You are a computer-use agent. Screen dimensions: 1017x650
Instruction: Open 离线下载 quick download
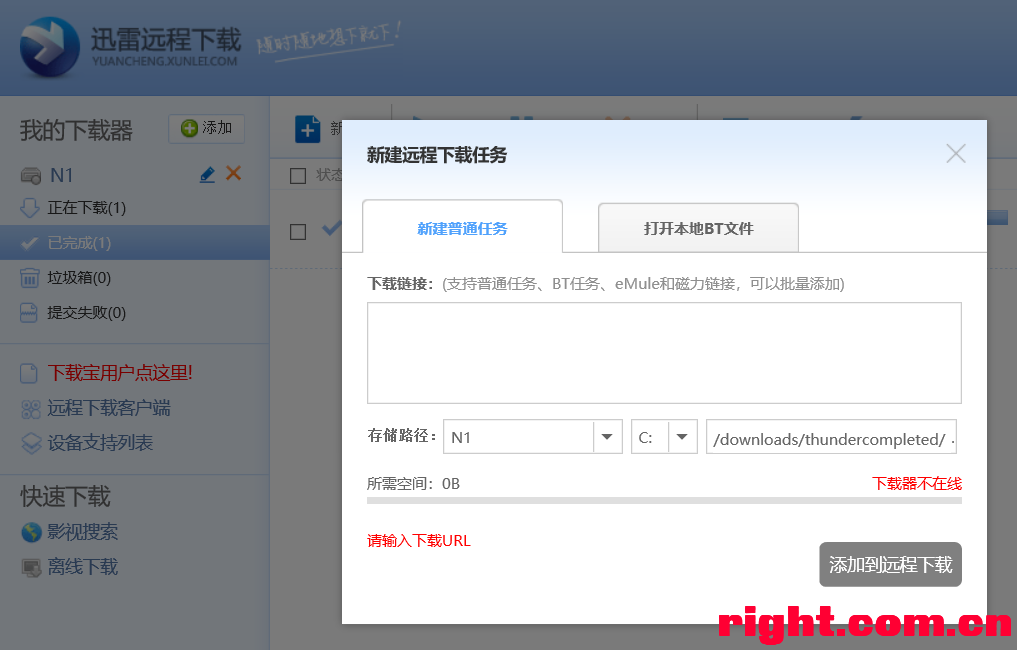point(82,567)
